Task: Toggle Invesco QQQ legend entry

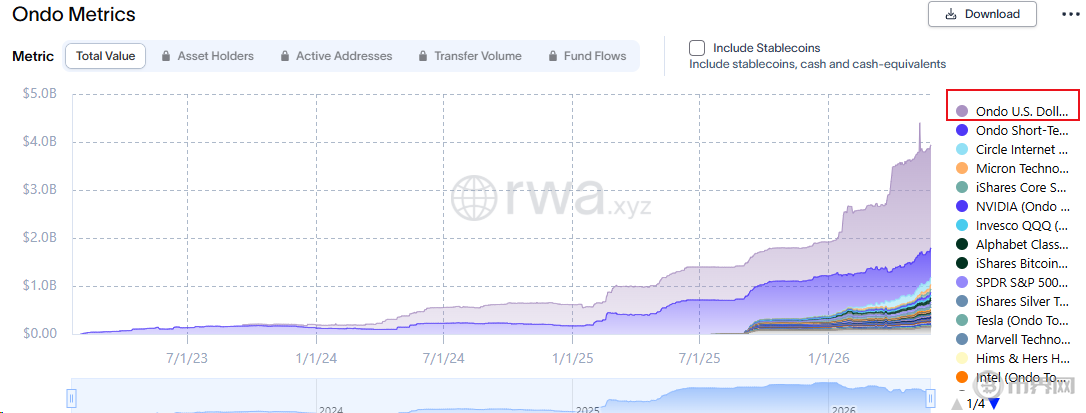Action: 1010,225
